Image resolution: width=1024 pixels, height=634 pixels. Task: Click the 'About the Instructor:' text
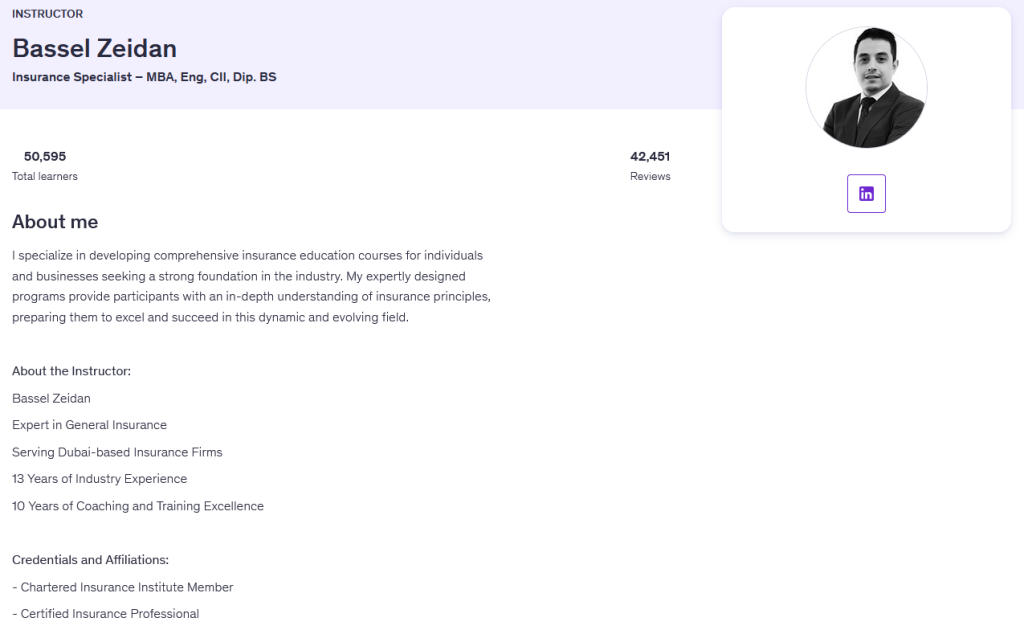(x=71, y=371)
